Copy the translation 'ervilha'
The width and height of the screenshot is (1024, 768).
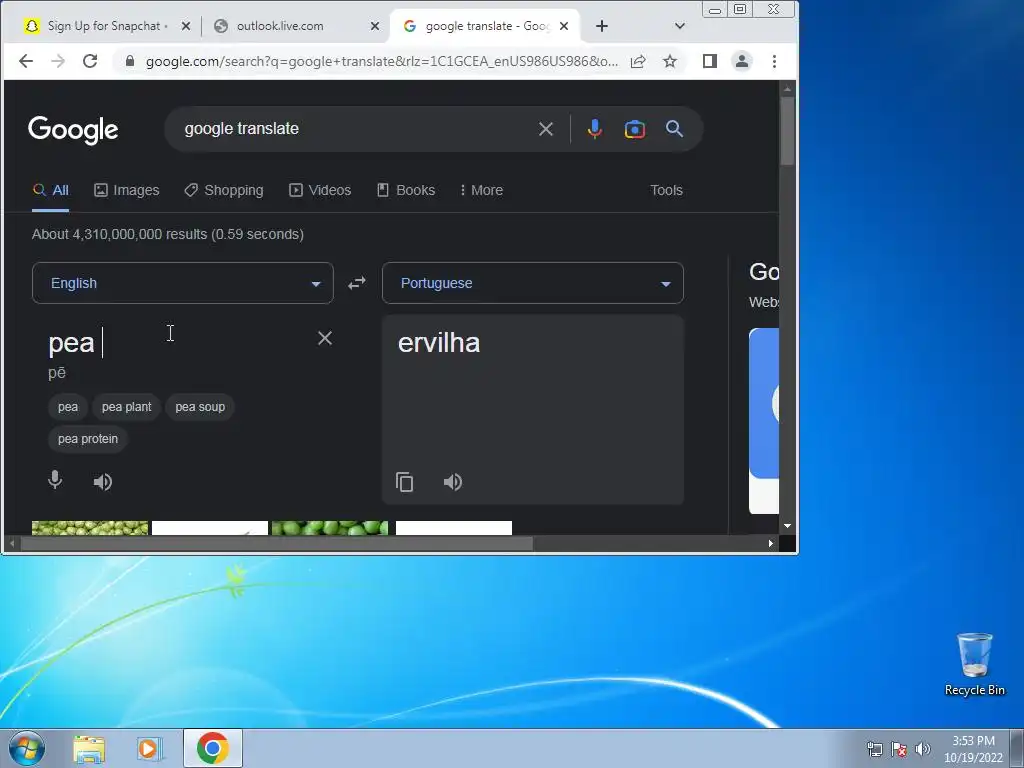404,482
